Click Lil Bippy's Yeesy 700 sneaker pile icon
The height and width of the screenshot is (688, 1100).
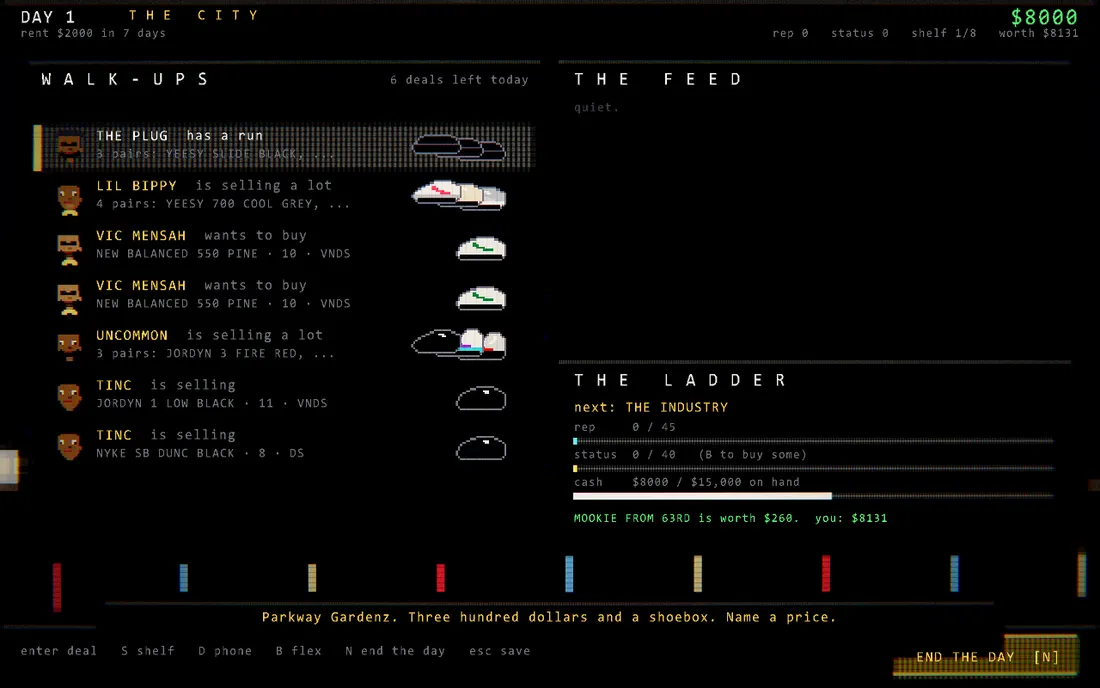[x=459, y=195]
